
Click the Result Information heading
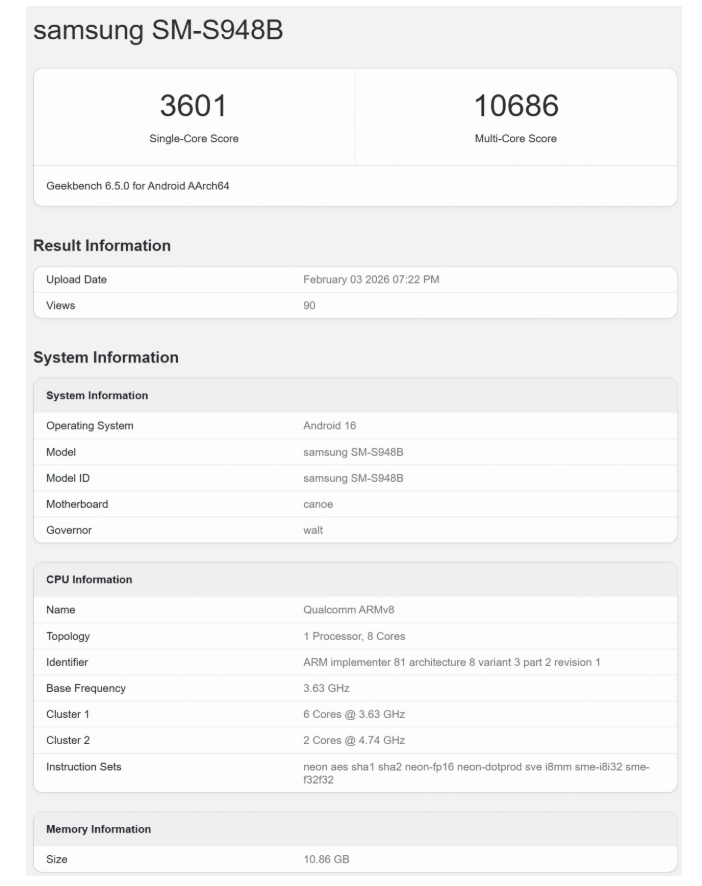pos(102,245)
